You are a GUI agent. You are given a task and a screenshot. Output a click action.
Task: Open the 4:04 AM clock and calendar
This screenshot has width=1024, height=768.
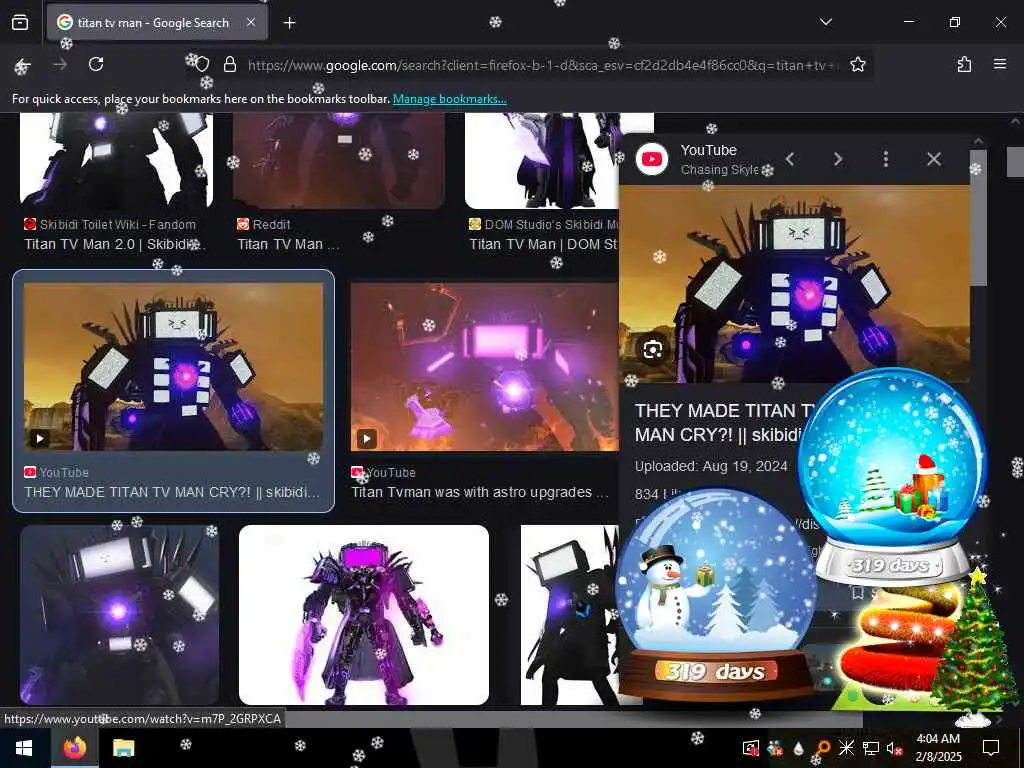[938, 748]
